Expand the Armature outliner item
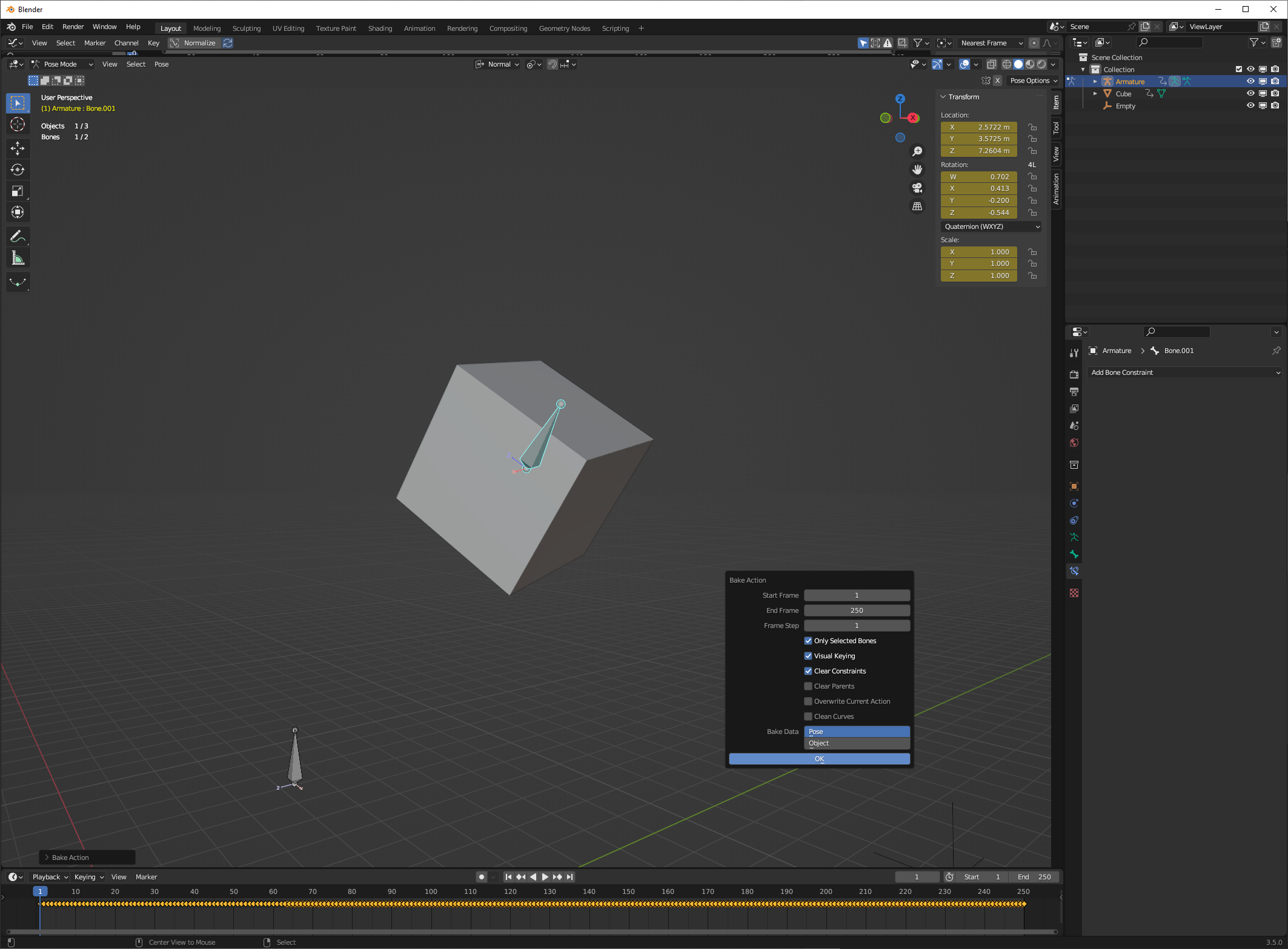This screenshot has height=949, width=1288. pyautogui.click(x=1095, y=82)
